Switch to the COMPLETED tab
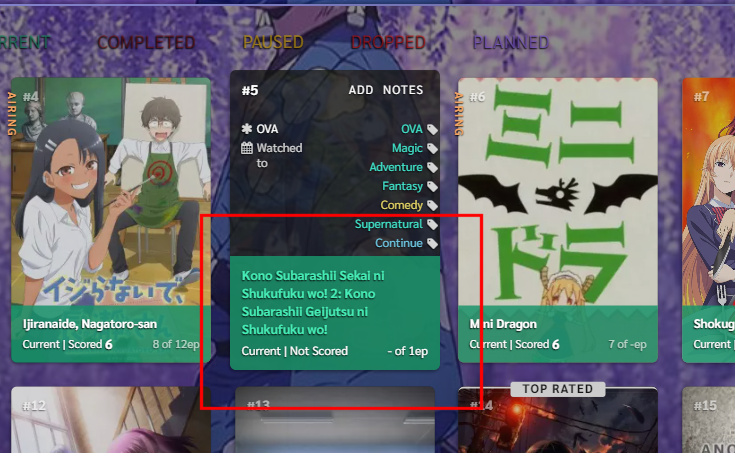 tap(146, 43)
